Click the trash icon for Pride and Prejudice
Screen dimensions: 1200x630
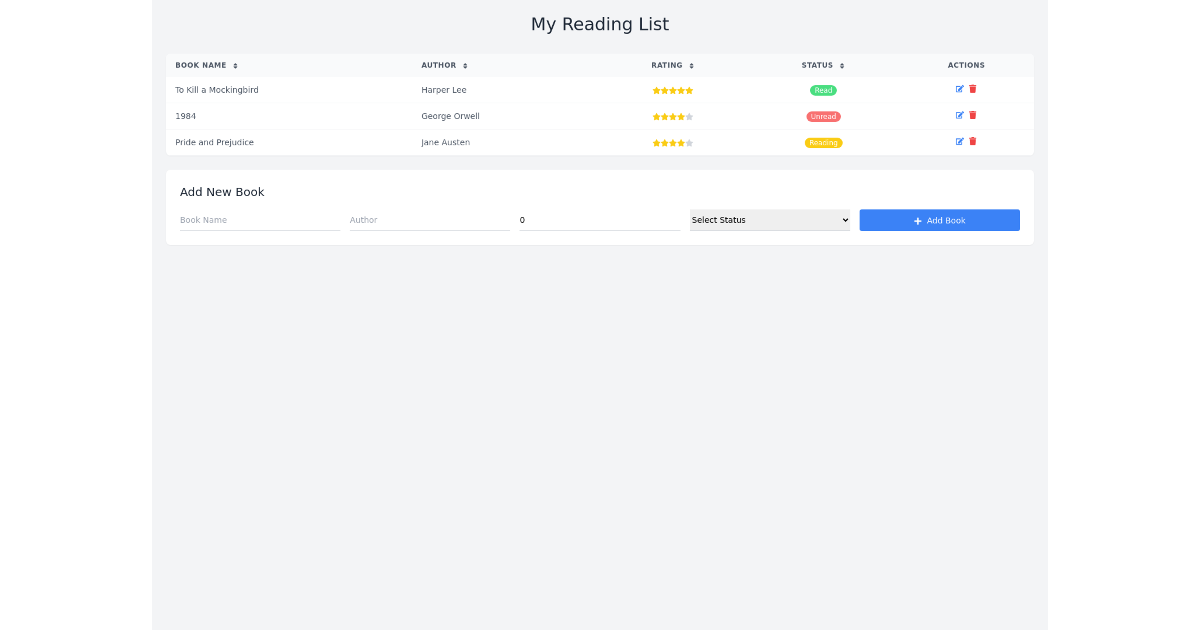tap(972, 142)
